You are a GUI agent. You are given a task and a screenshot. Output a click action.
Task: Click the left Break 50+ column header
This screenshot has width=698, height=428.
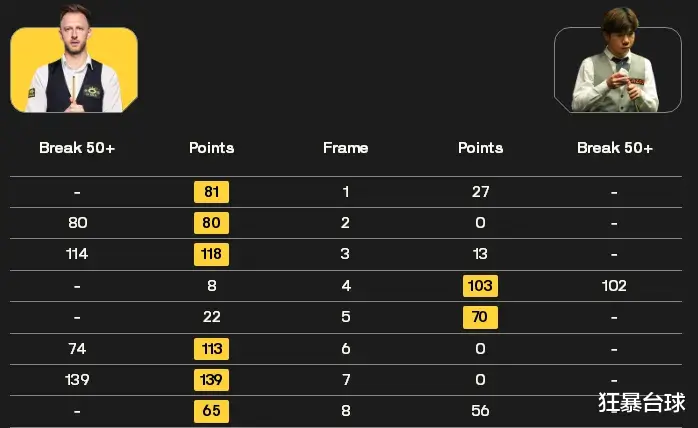click(x=77, y=148)
